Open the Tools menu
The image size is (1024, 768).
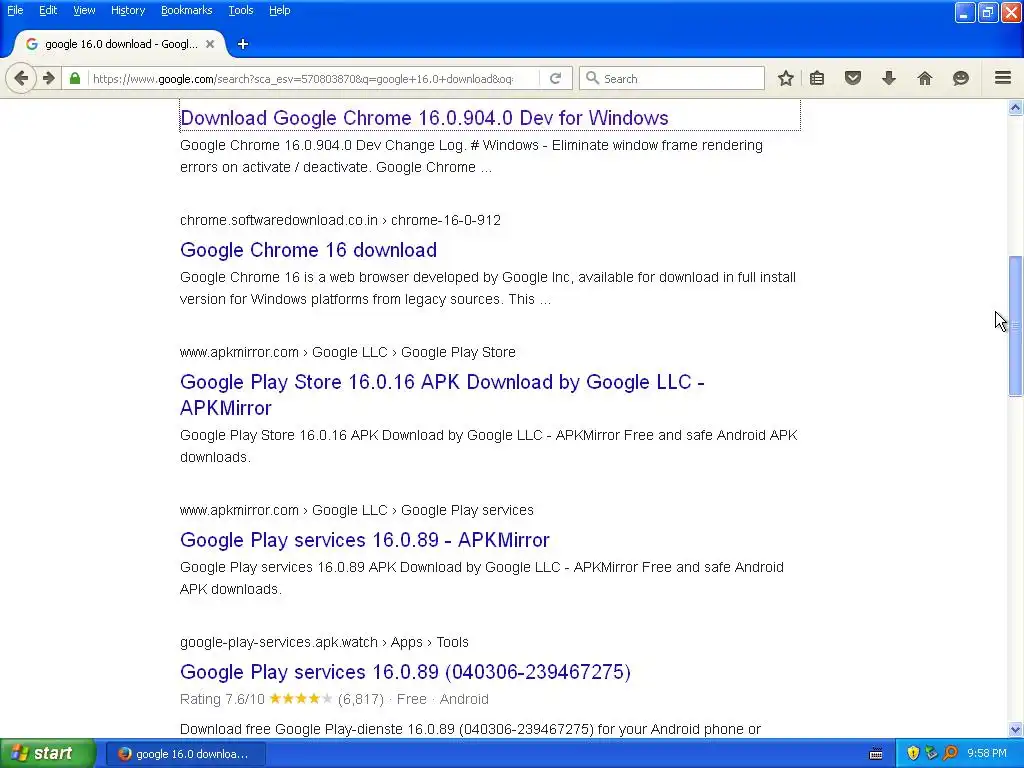coord(240,10)
